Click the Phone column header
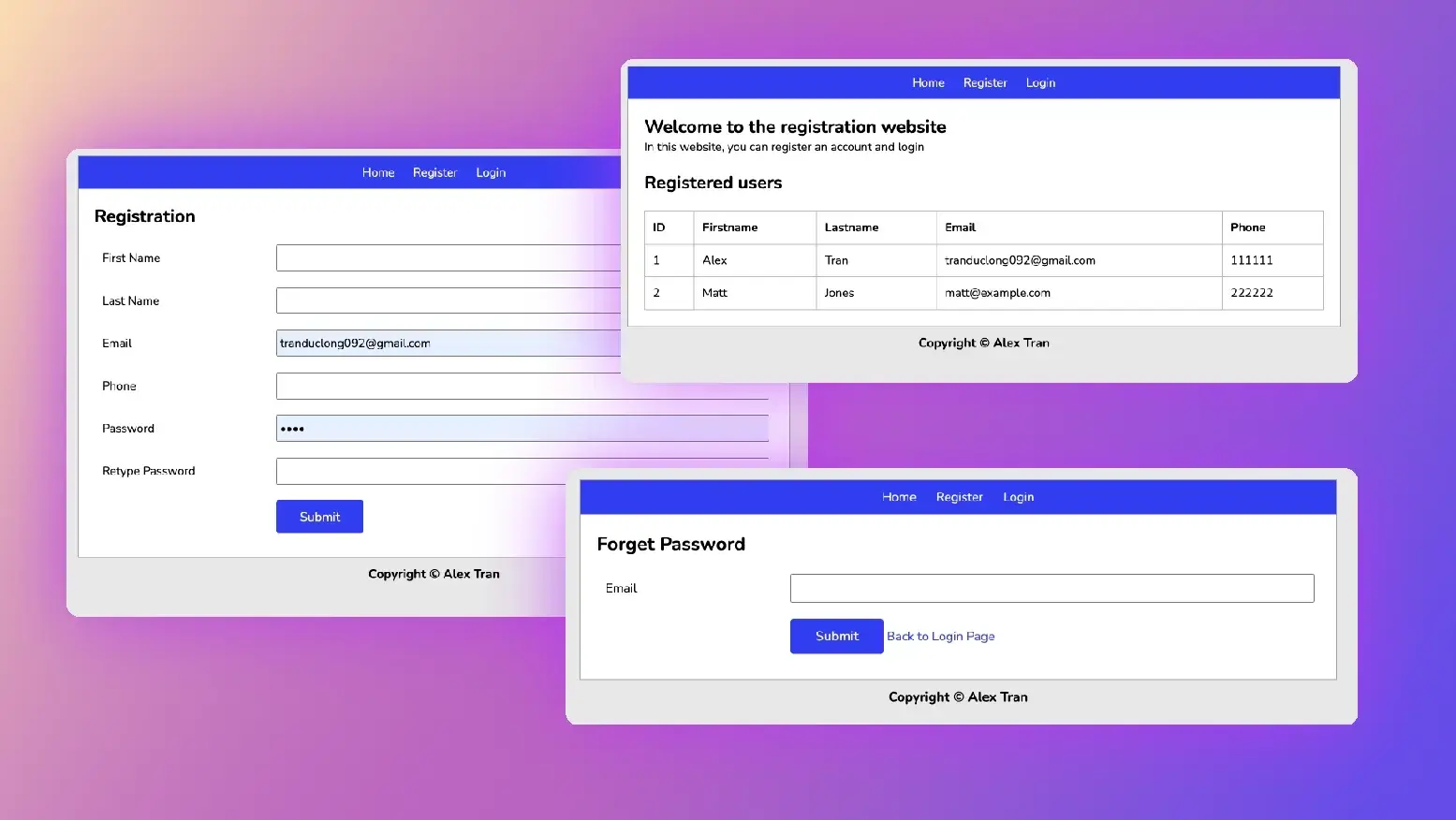Viewport: 1456px width, 820px height. click(1272, 227)
